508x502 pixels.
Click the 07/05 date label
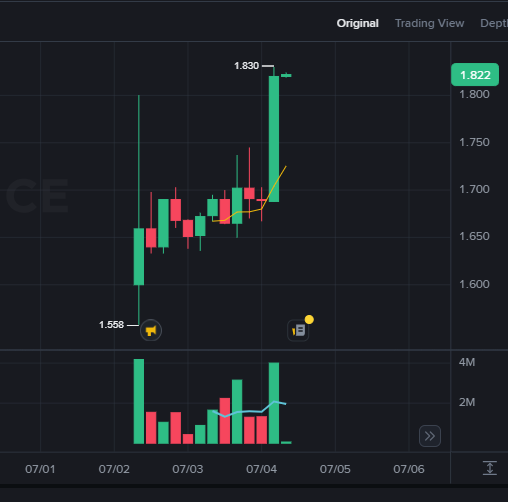coord(335,469)
